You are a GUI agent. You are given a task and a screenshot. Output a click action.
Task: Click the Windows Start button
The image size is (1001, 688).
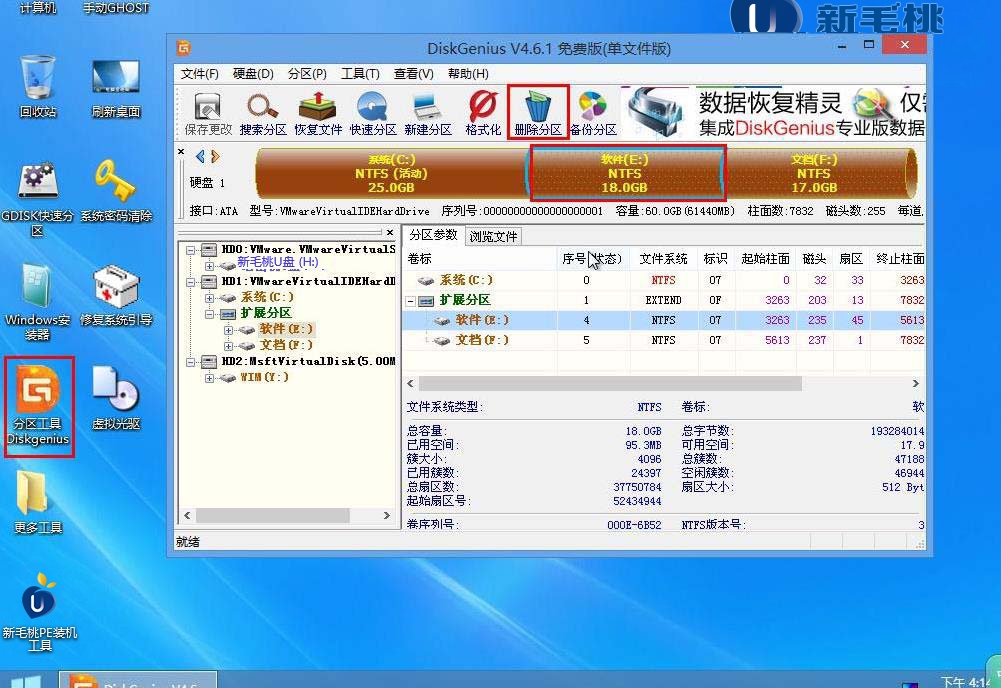[x=26, y=682]
